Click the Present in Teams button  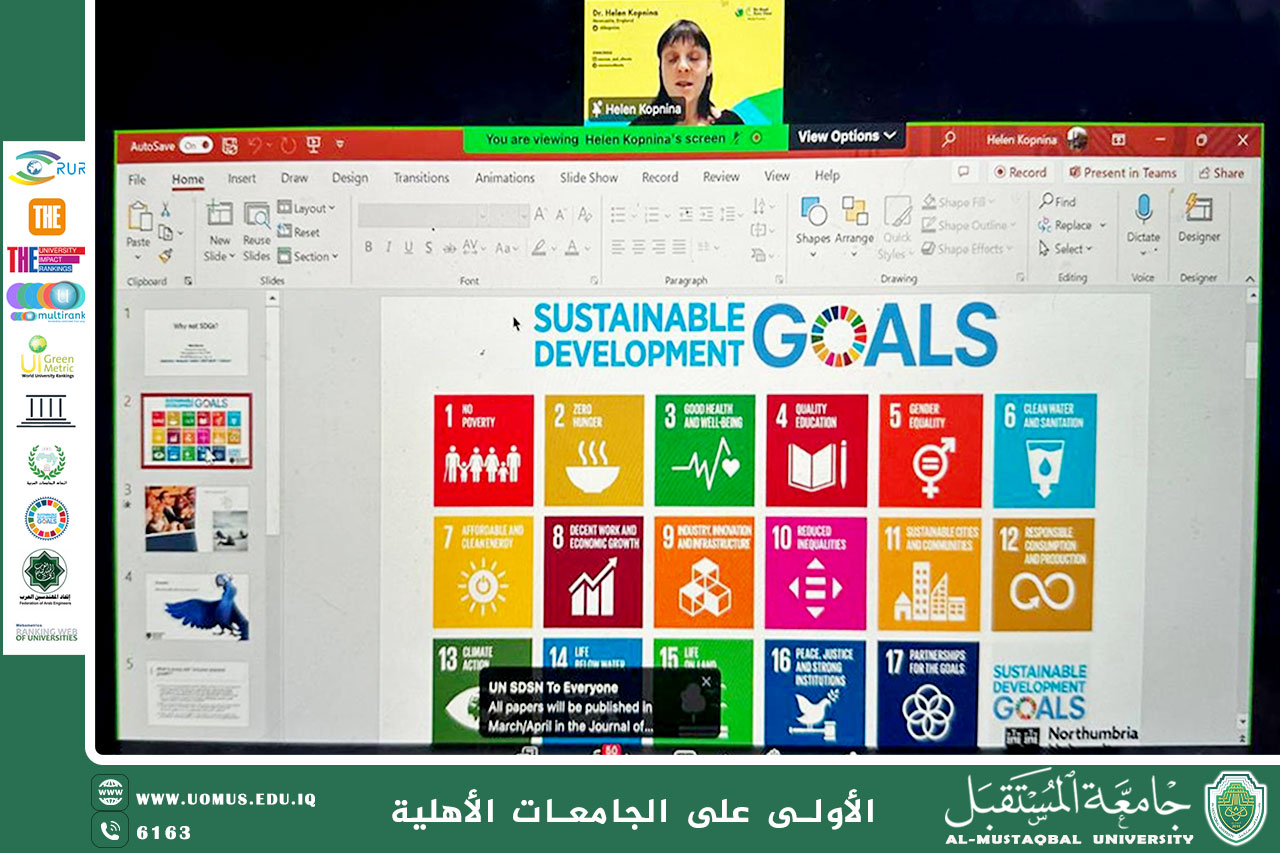pyautogui.click(x=1122, y=172)
